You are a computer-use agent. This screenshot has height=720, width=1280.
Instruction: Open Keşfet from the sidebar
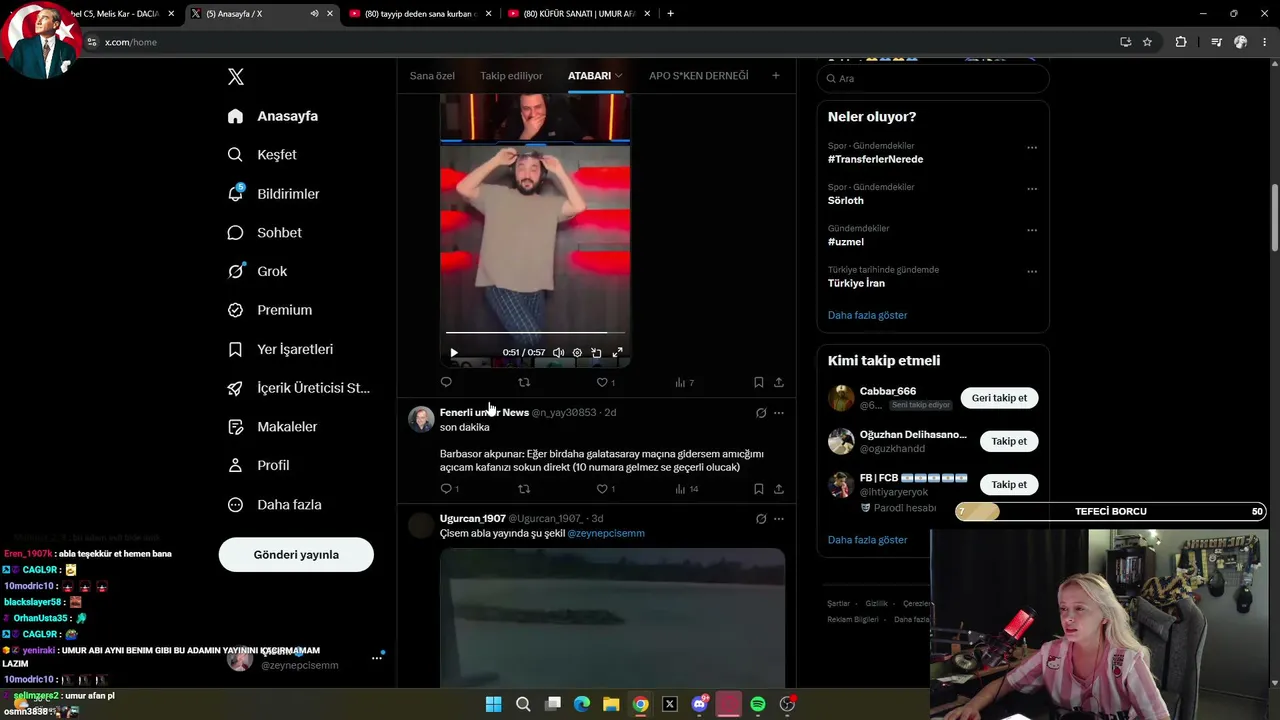(x=262, y=155)
